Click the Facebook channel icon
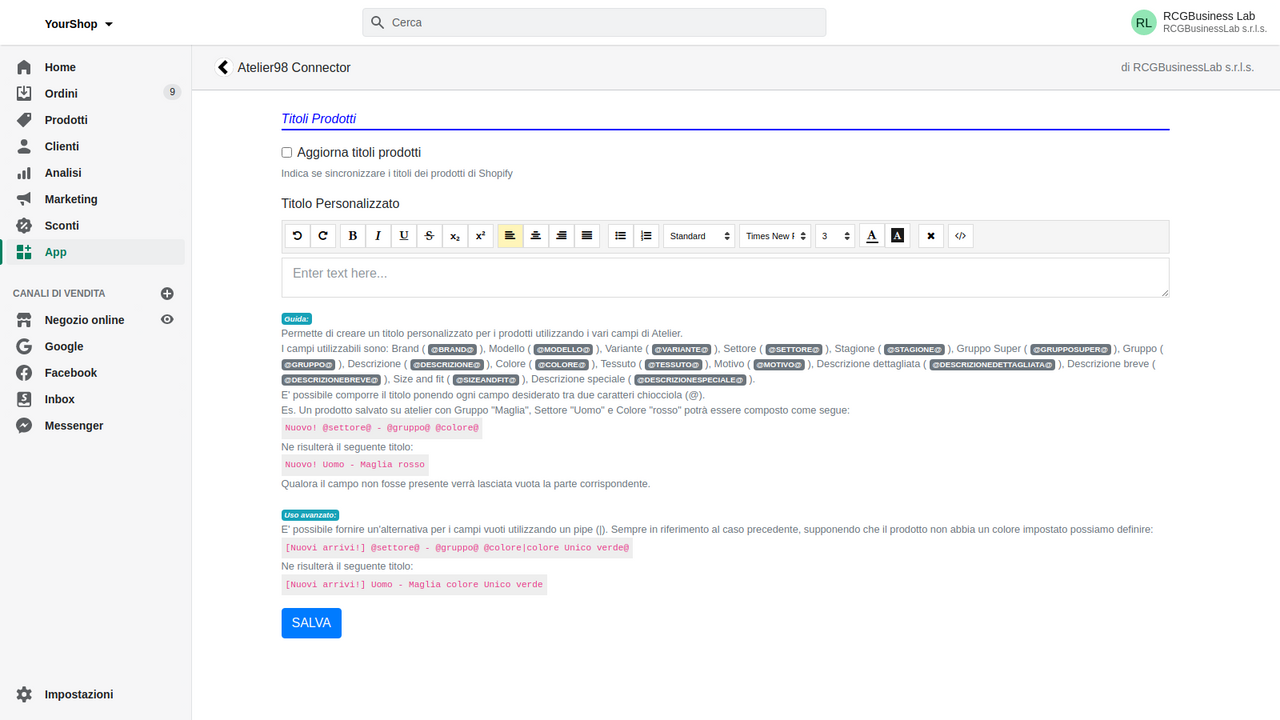1280x720 pixels. click(x=24, y=373)
